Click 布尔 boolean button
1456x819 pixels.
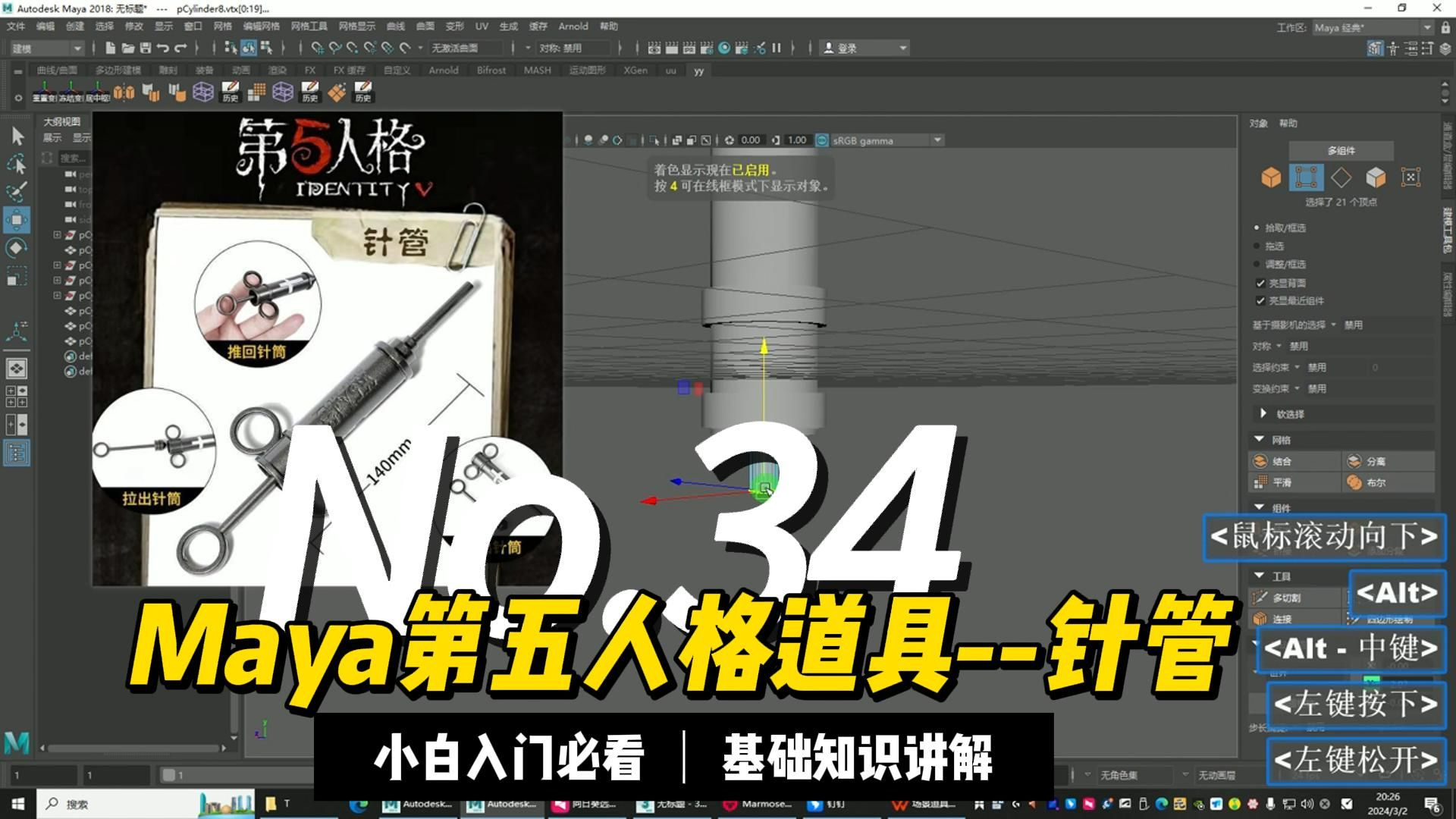[x=1389, y=482]
